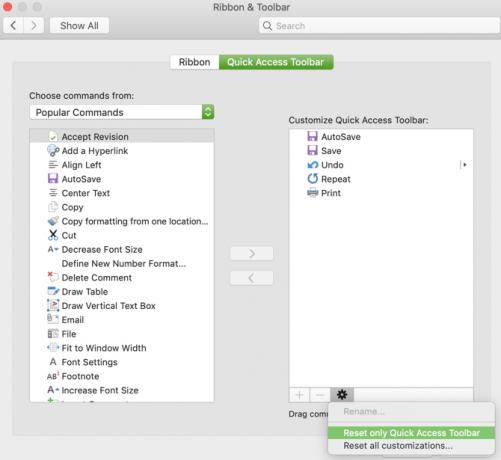Select the Quick Access Toolbar tab
Screen dimensions: 501x460
(276, 62)
